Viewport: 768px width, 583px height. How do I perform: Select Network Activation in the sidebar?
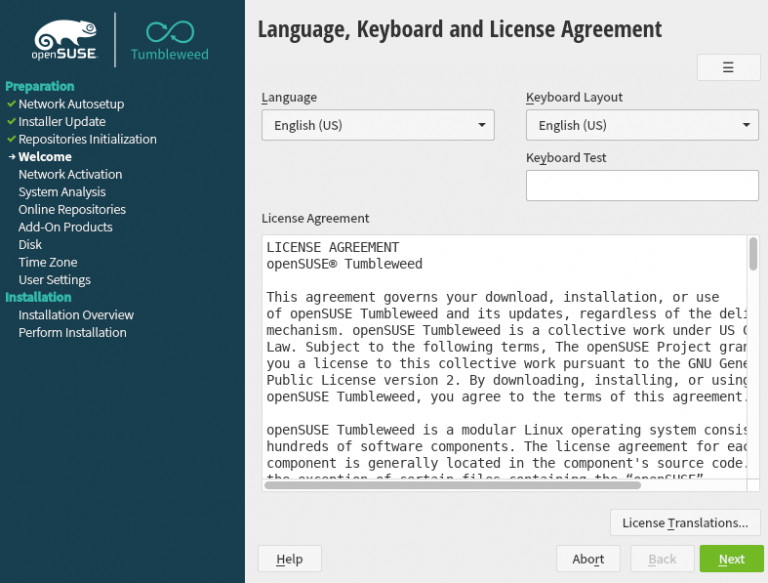[x=70, y=175]
